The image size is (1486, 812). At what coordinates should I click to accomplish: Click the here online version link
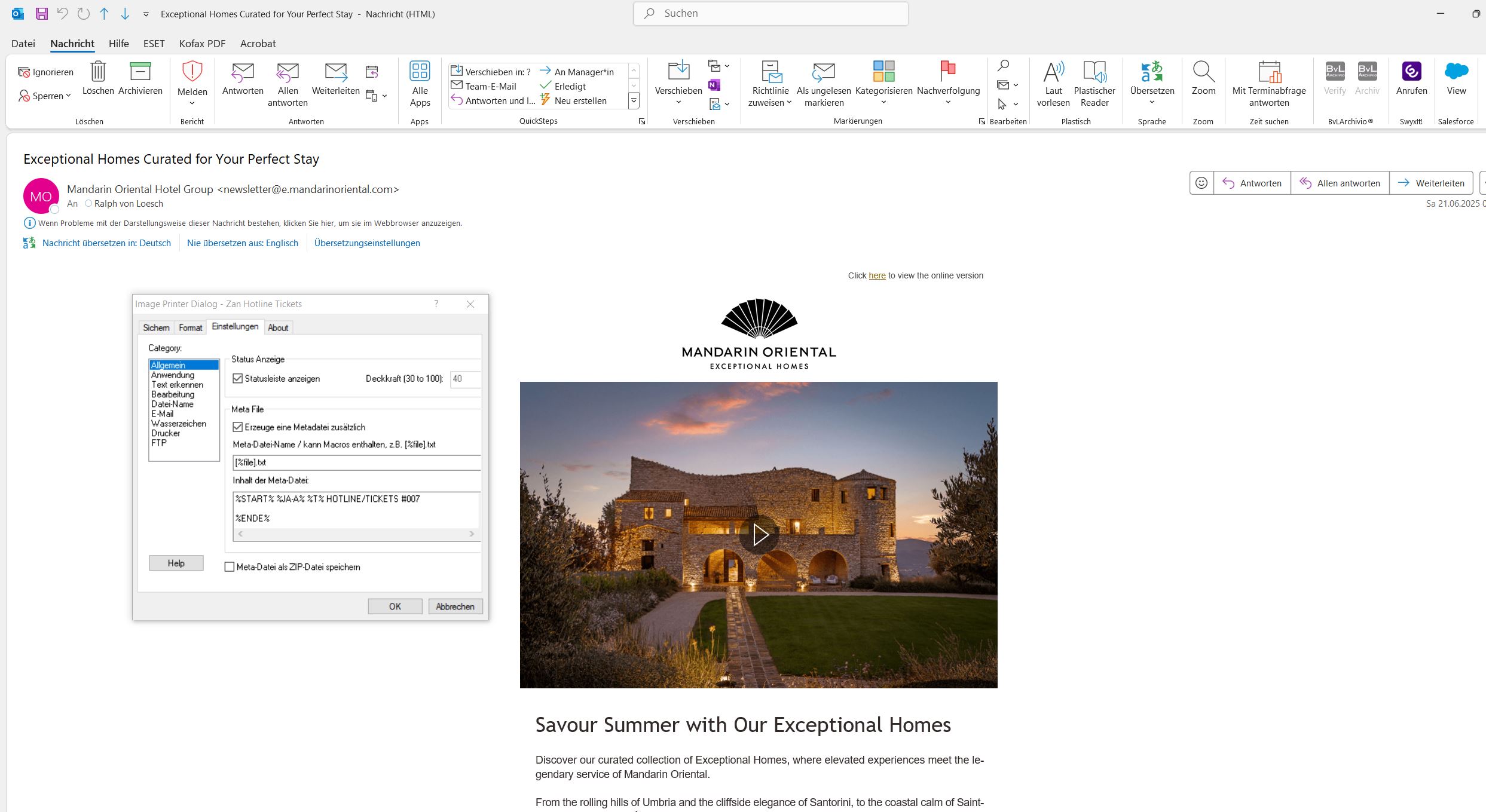click(x=877, y=275)
